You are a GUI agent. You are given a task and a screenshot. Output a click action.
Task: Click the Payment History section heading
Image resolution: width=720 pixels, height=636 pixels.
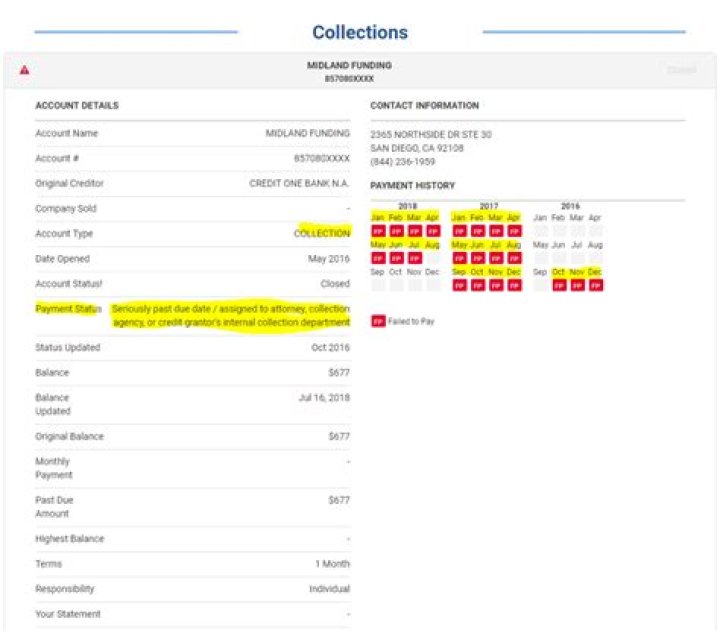(412, 185)
